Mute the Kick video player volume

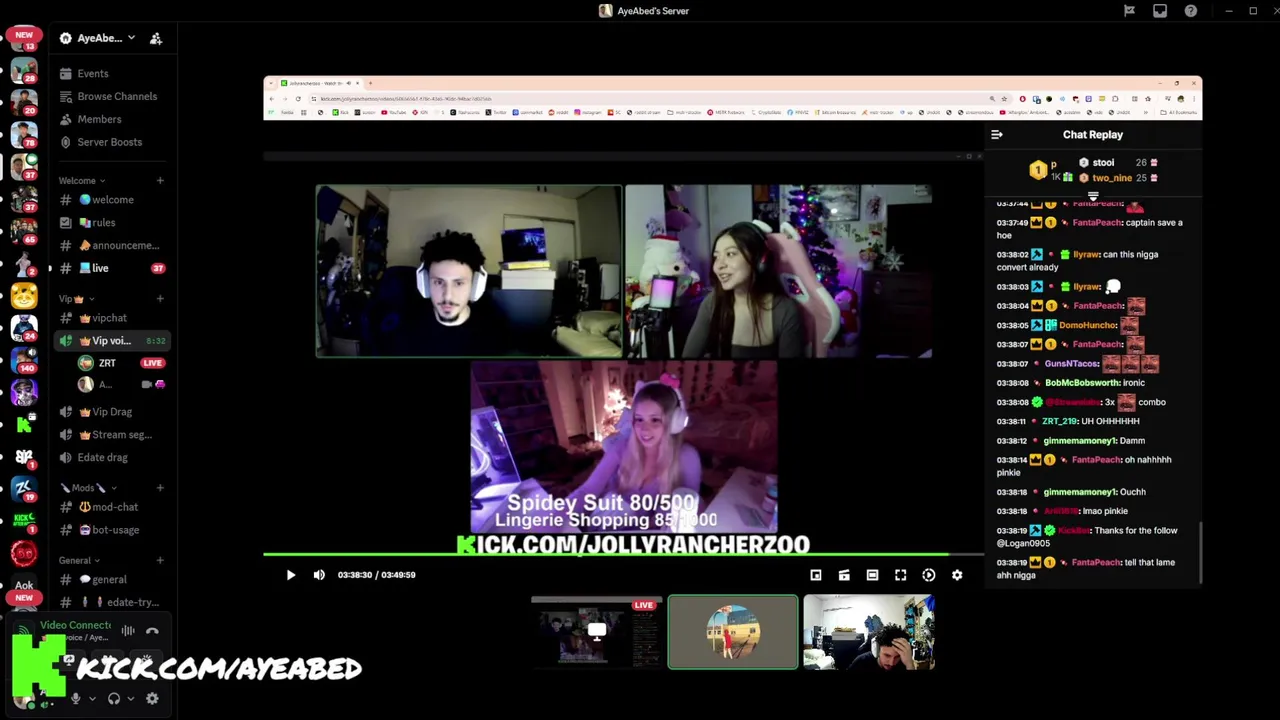tap(319, 575)
